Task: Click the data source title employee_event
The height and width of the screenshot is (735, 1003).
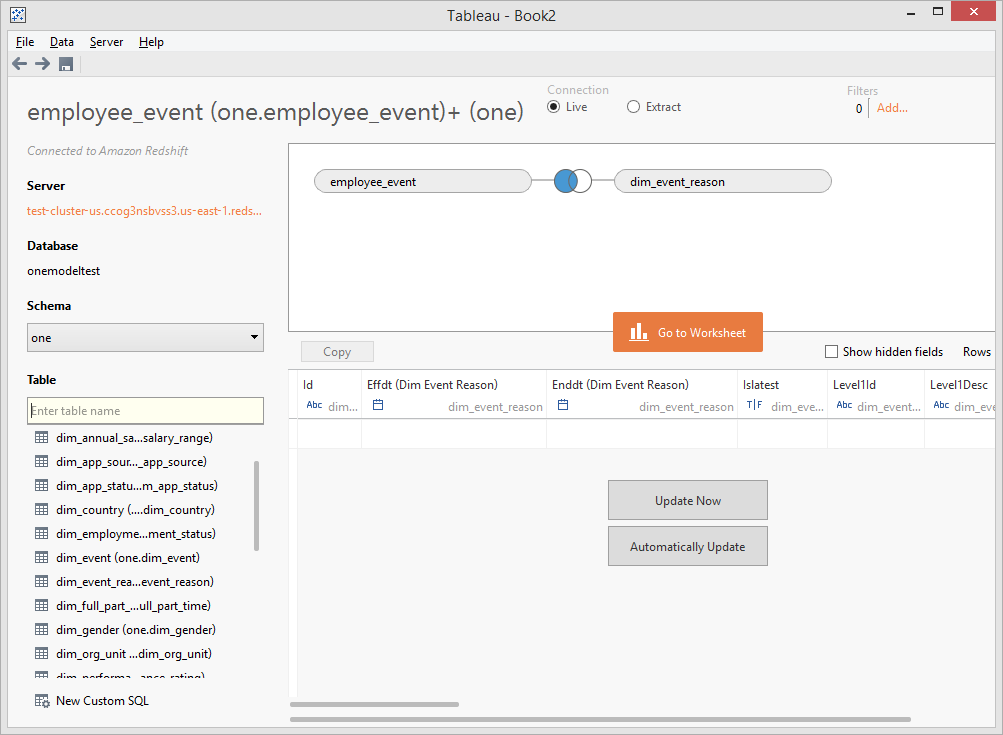Action: (275, 112)
